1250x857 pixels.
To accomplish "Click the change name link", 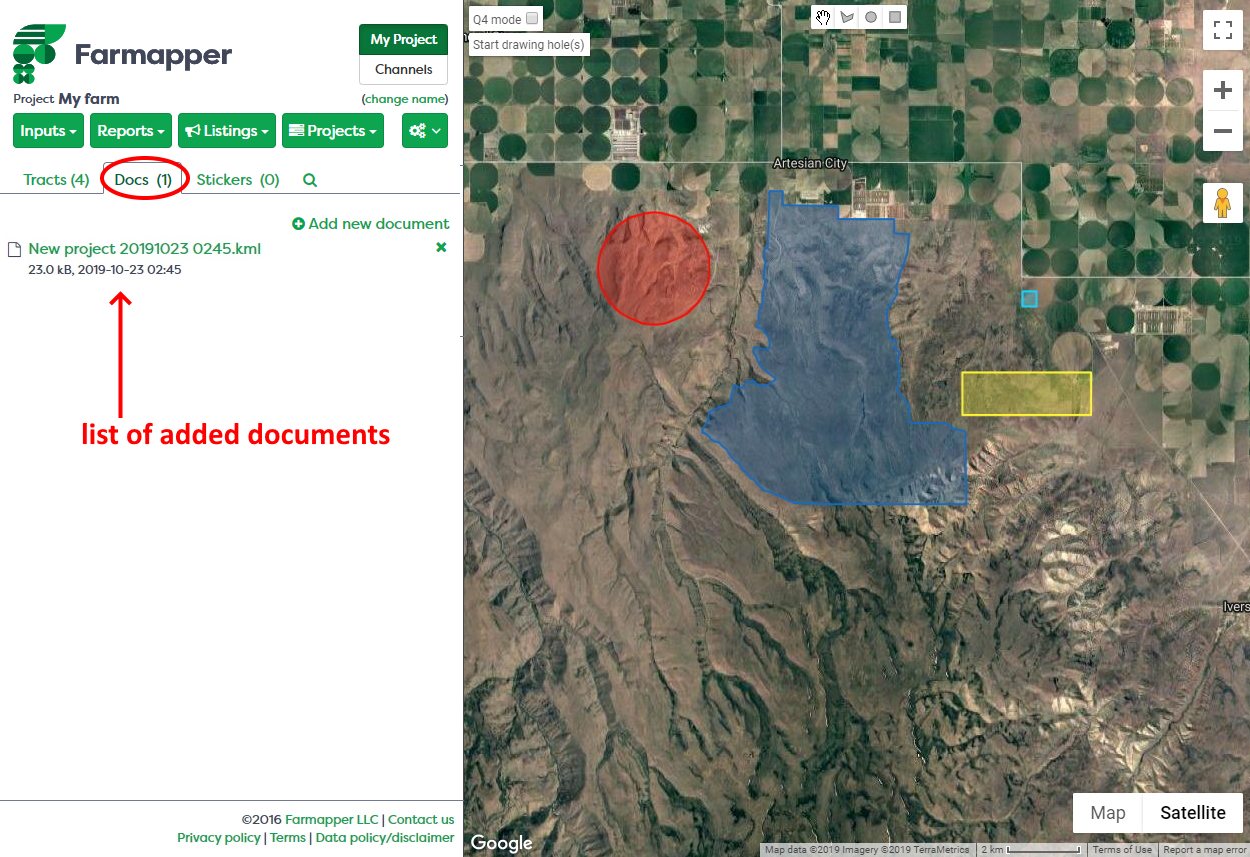I will [405, 99].
